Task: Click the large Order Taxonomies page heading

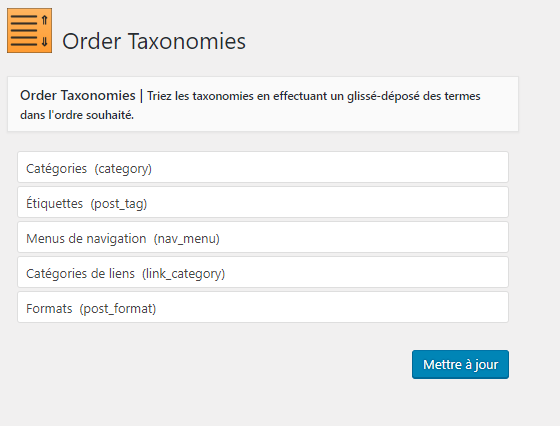Action: [154, 41]
